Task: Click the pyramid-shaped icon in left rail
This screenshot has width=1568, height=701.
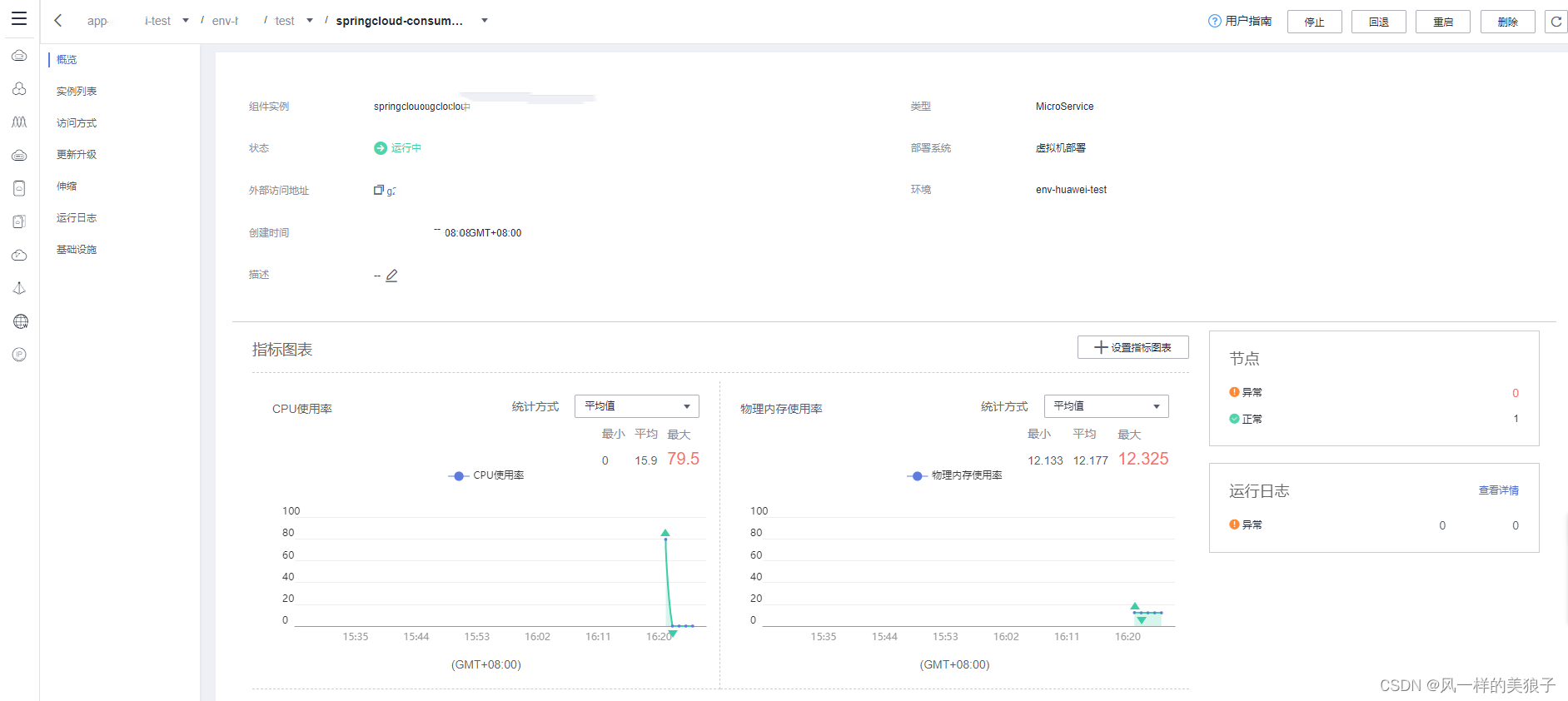Action: [19, 288]
